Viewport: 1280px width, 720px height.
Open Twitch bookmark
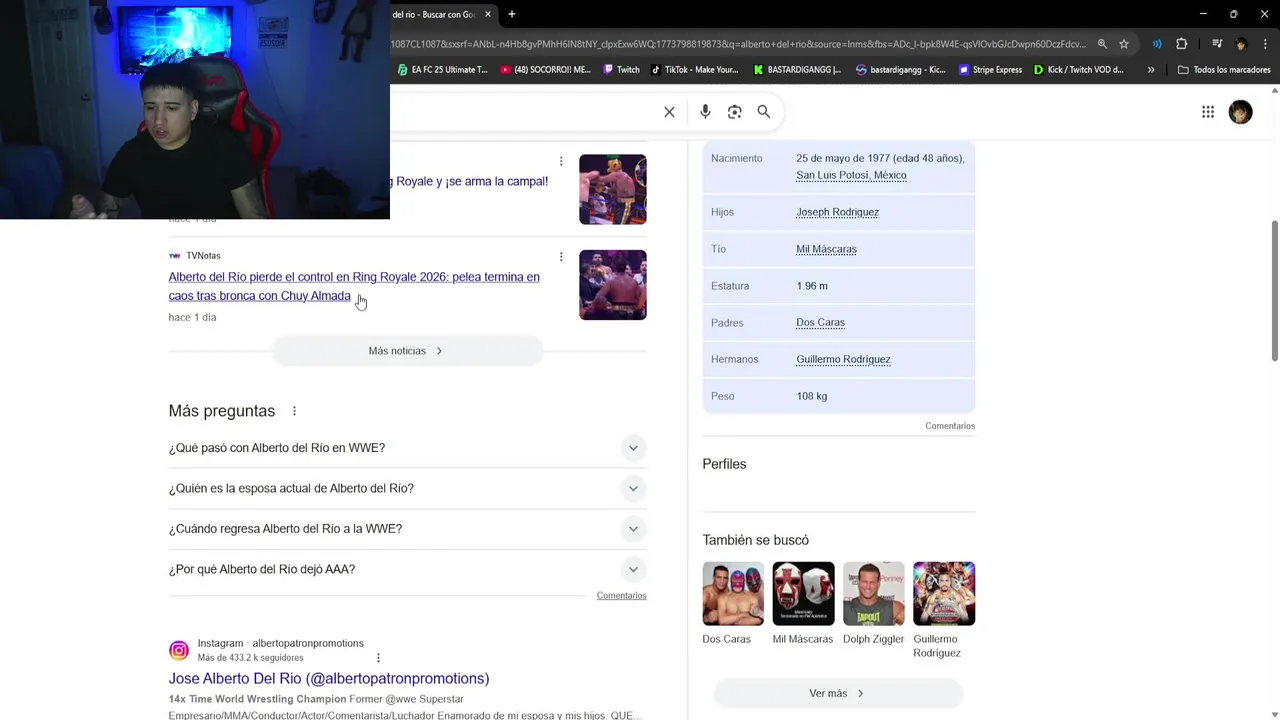[x=621, y=70]
